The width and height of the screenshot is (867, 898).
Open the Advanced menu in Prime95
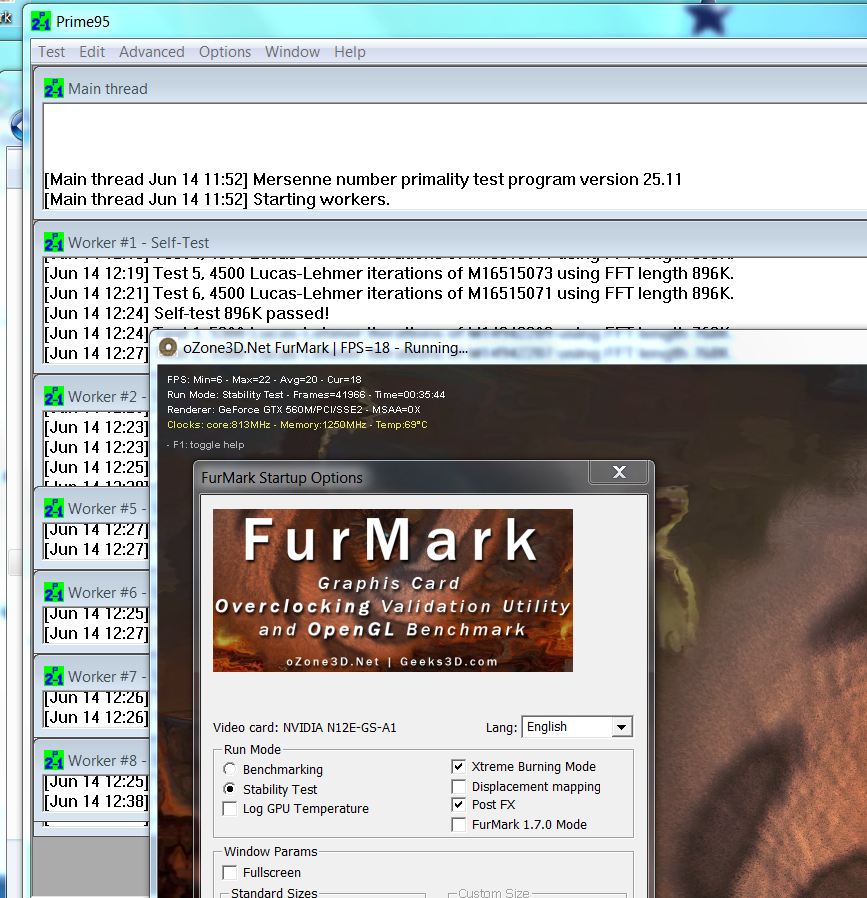tap(152, 52)
